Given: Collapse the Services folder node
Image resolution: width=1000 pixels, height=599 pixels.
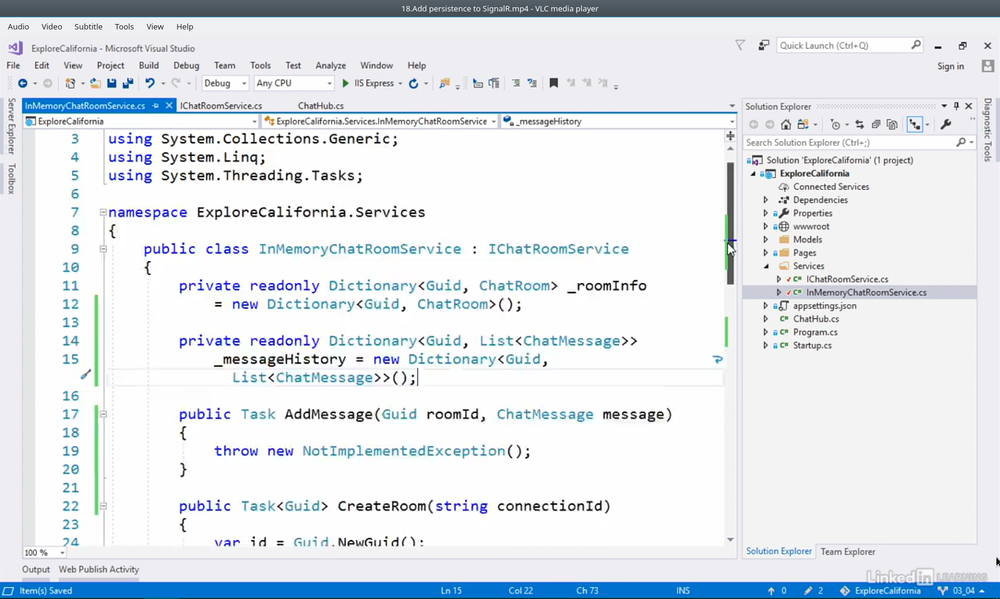Looking at the screenshot, I should point(766,266).
